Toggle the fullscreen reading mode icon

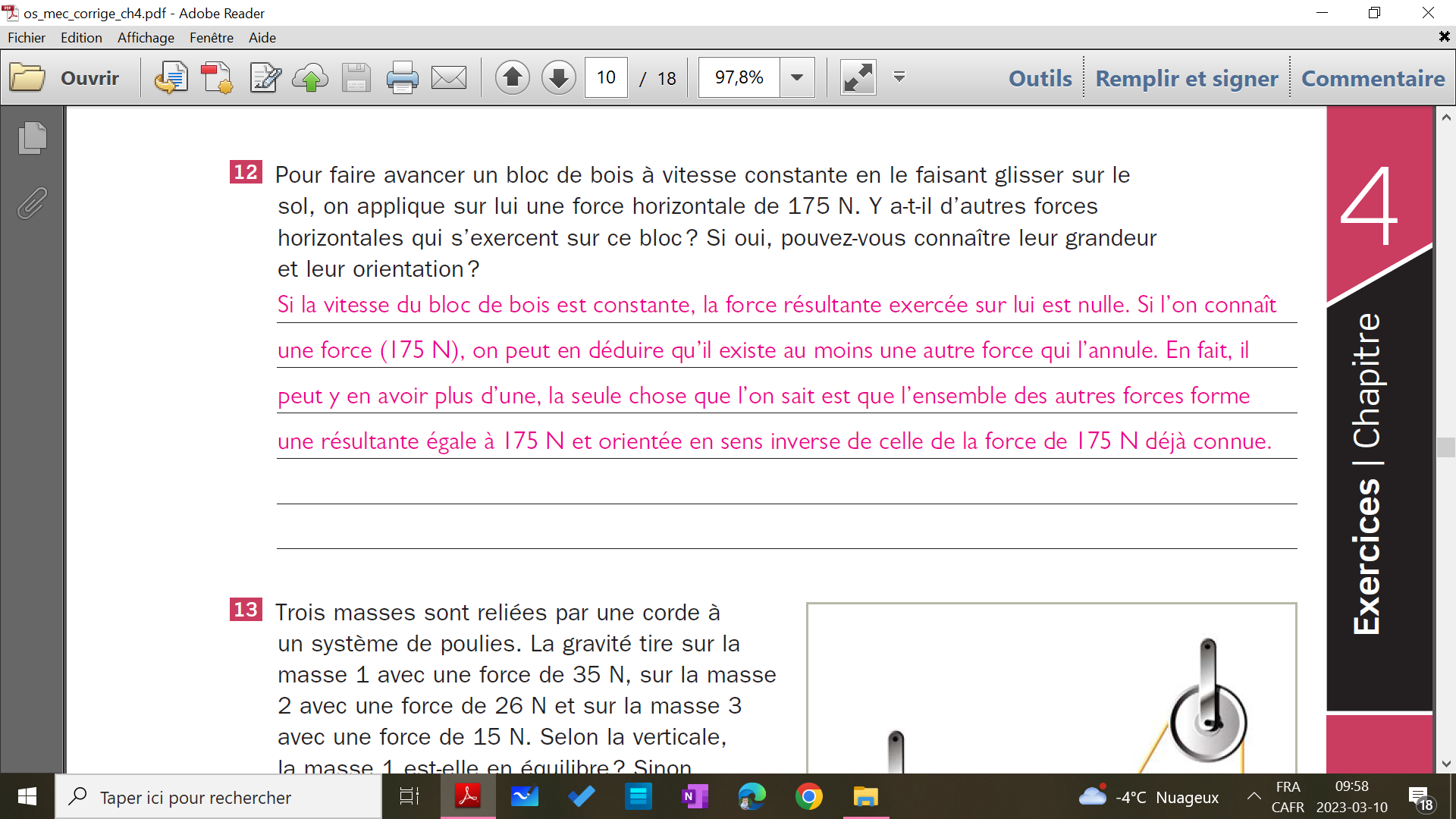(858, 77)
